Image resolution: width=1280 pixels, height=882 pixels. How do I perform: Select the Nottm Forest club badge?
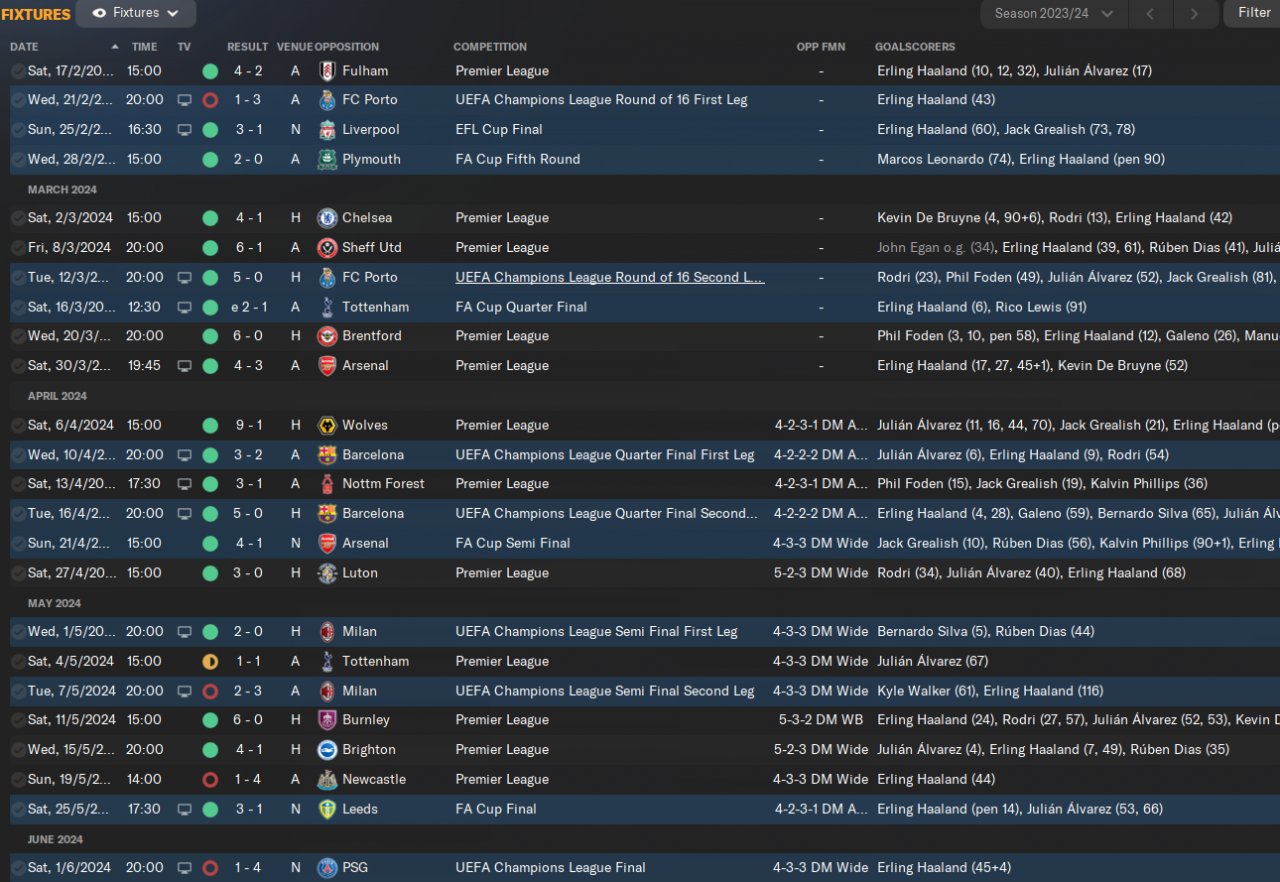[327, 484]
